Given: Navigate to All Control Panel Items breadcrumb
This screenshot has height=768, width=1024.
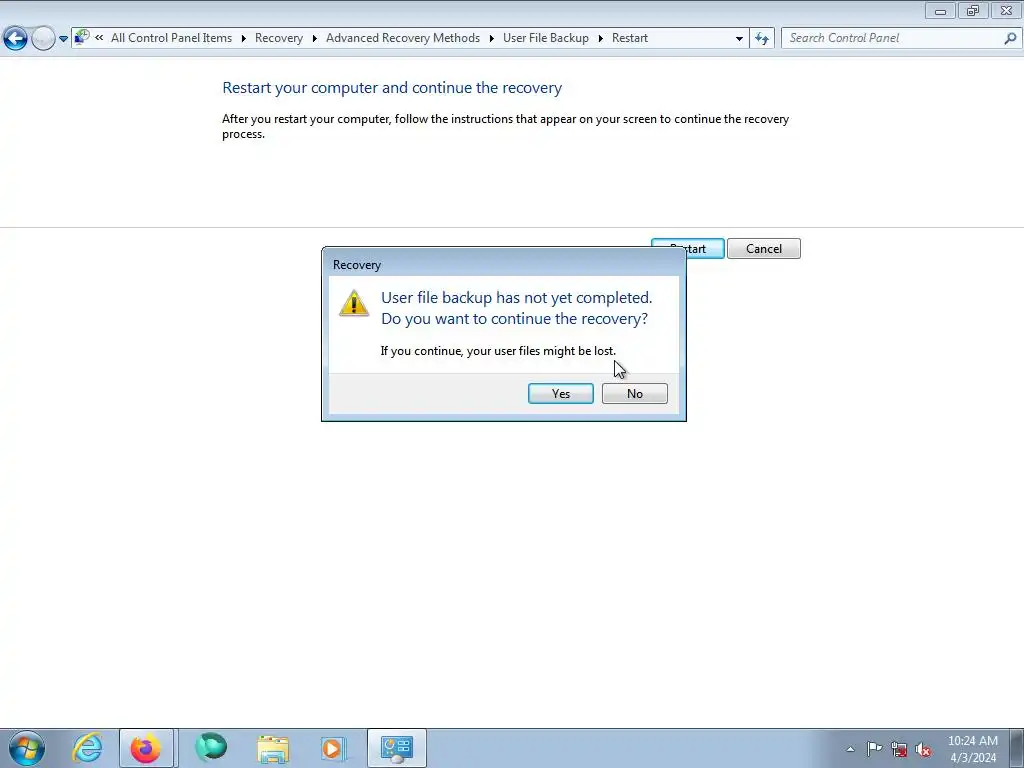Looking at the screenshot, I should pos(171,38).
